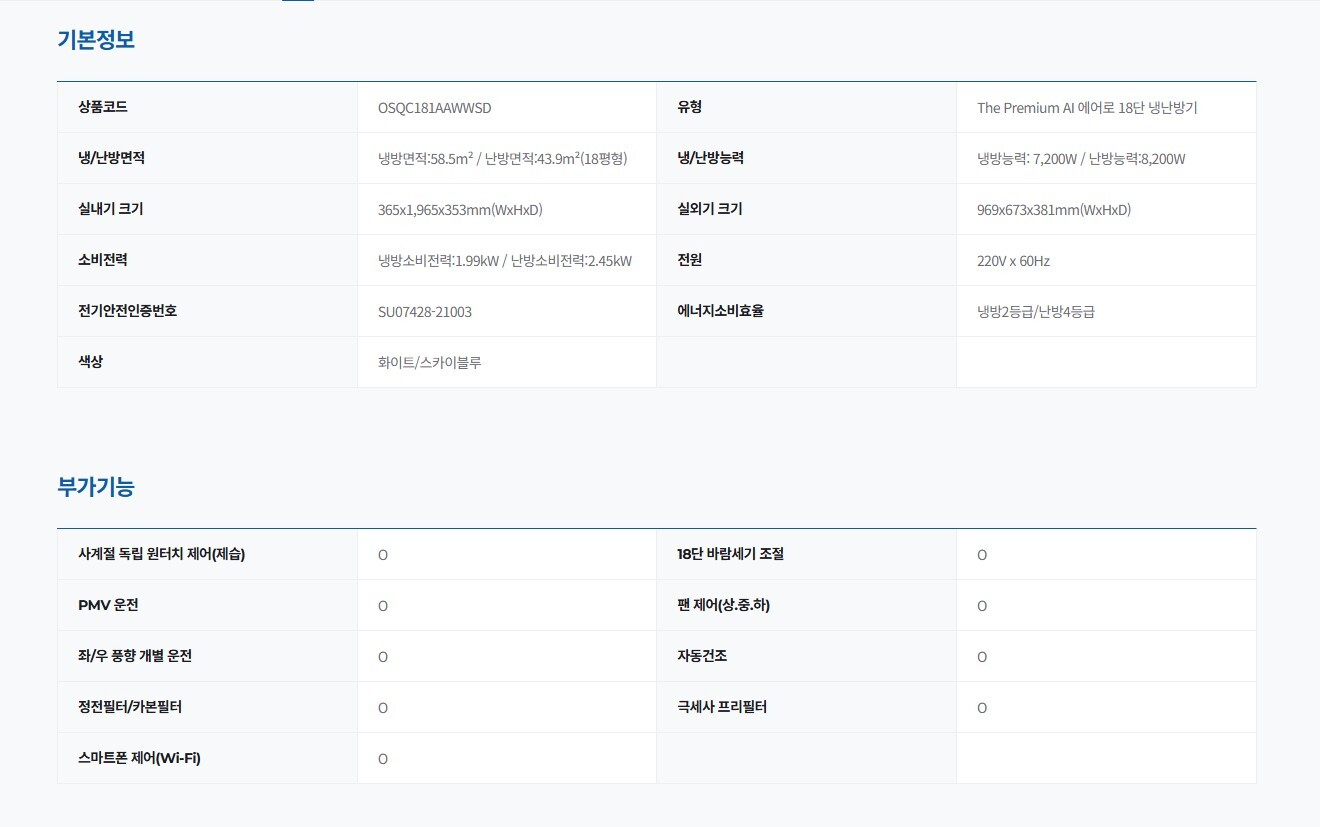
Task: Click the 220V x 60Hz power value
Action: 1013,261
